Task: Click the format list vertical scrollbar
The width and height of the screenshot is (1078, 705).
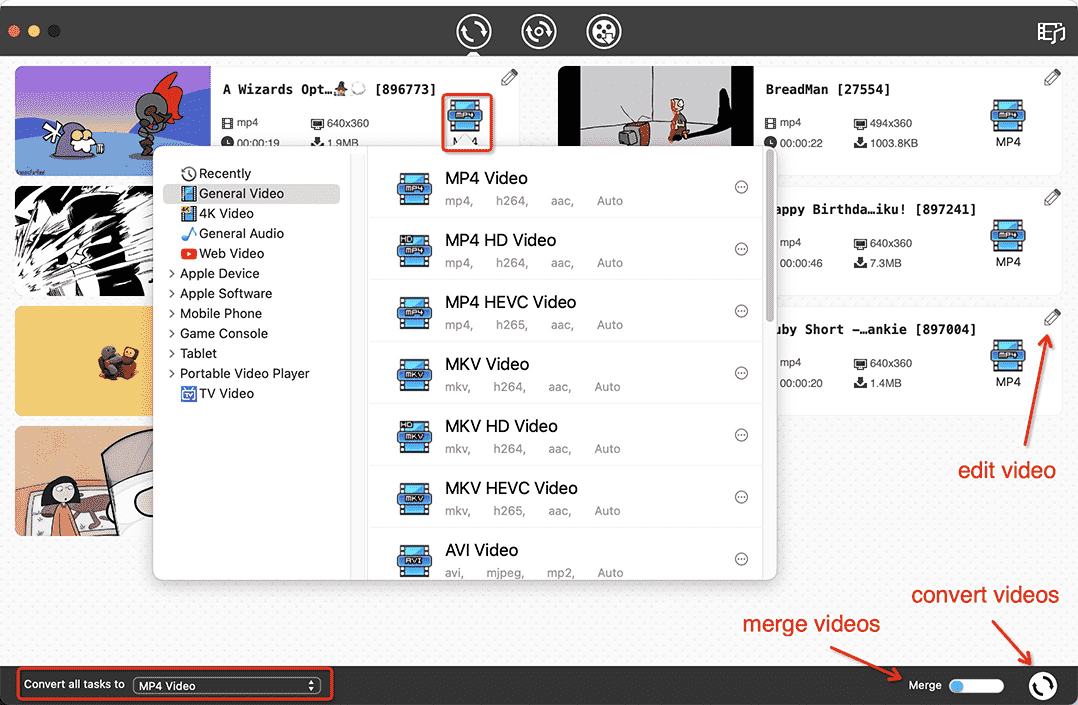Action: coord(770,236)
